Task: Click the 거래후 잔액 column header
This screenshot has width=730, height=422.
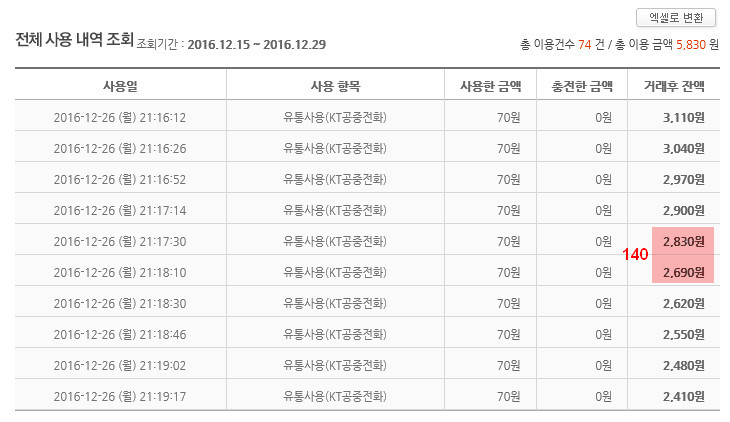Action: coord(674,85)
